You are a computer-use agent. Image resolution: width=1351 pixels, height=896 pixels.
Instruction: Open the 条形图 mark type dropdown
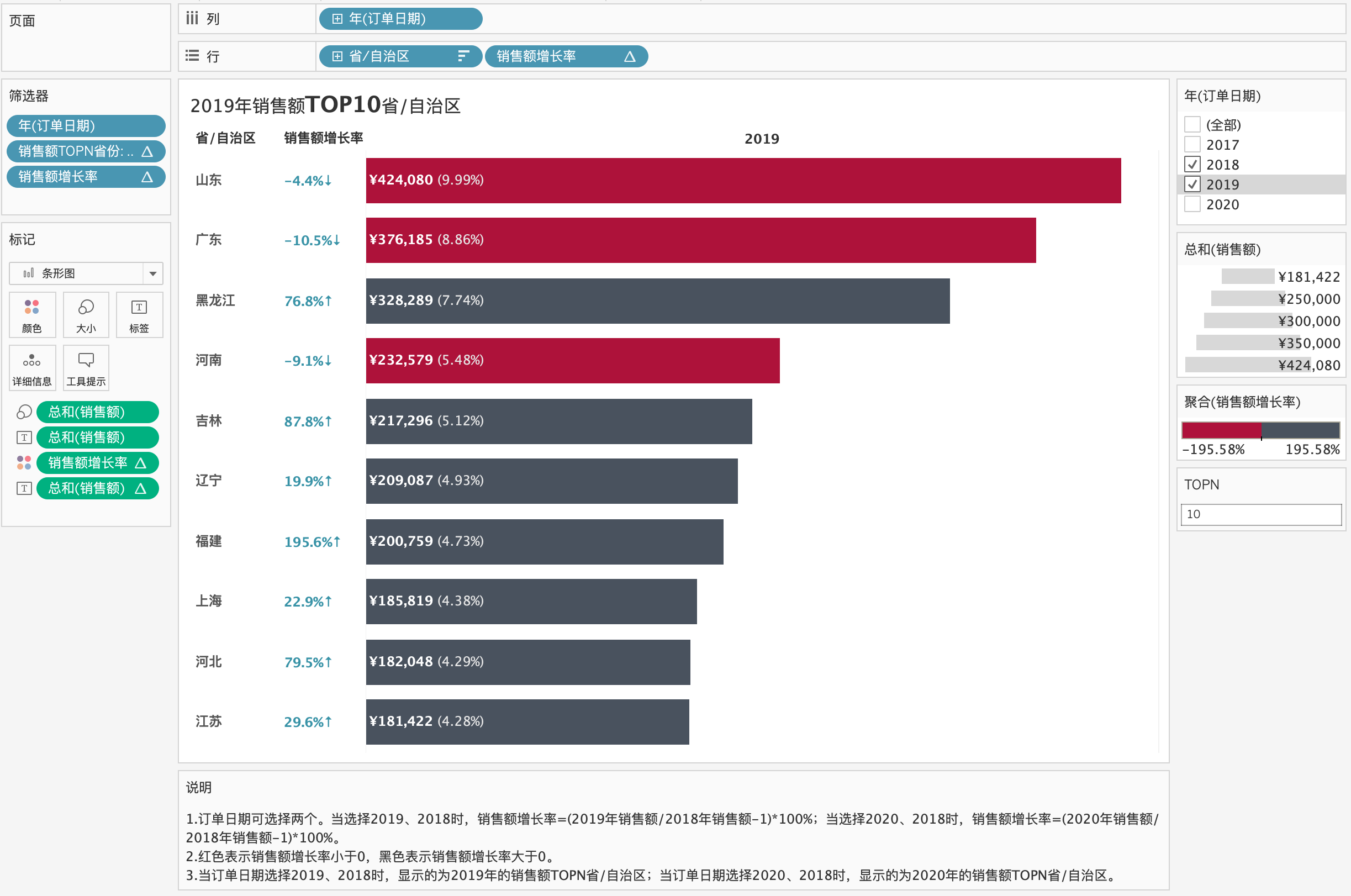point(152,273)
